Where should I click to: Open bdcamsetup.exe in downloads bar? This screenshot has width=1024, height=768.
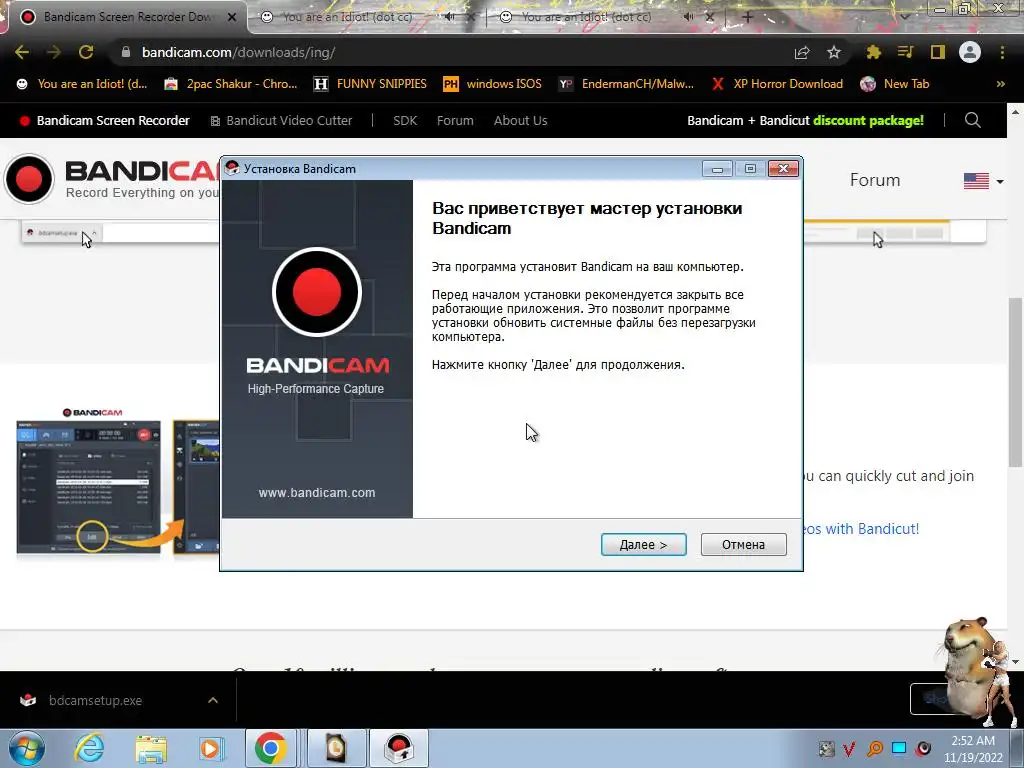pos(95,700)
